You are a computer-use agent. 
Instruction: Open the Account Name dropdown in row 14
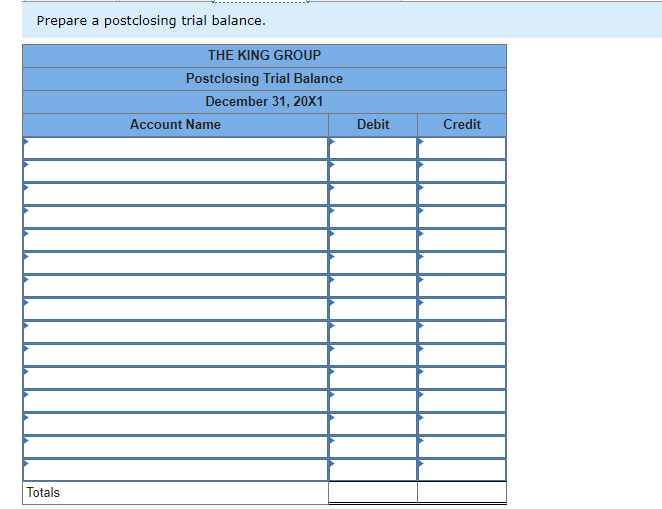pyautogui.click(x=176, y=447)
